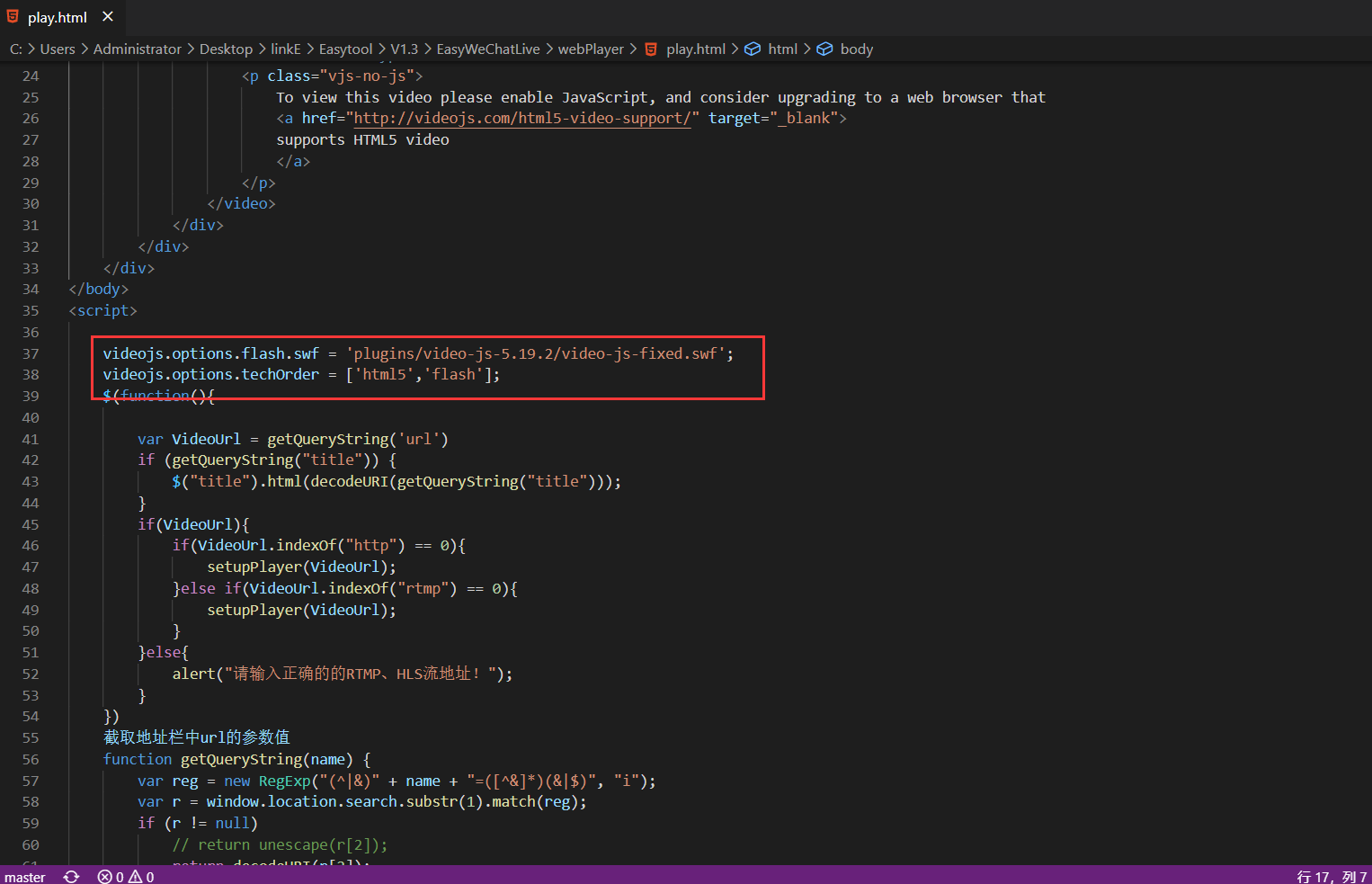Click line number 24 in the gutter
This screenshot has width=1372, height=884.
[x=31, y=76]
